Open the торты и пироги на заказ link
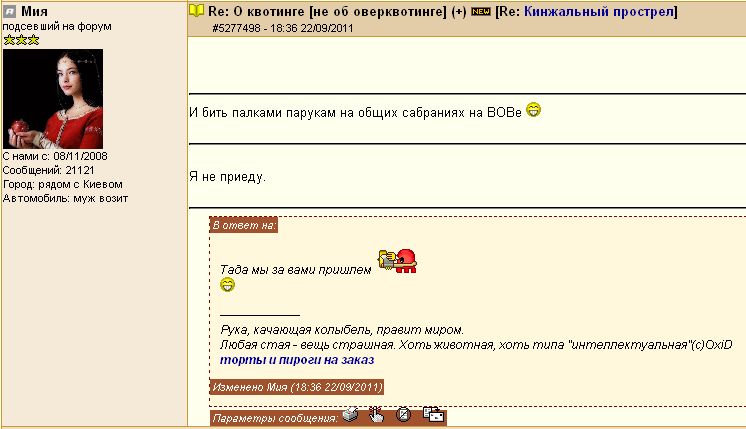This screenshot has width=746, height=429. coord(297,359)
